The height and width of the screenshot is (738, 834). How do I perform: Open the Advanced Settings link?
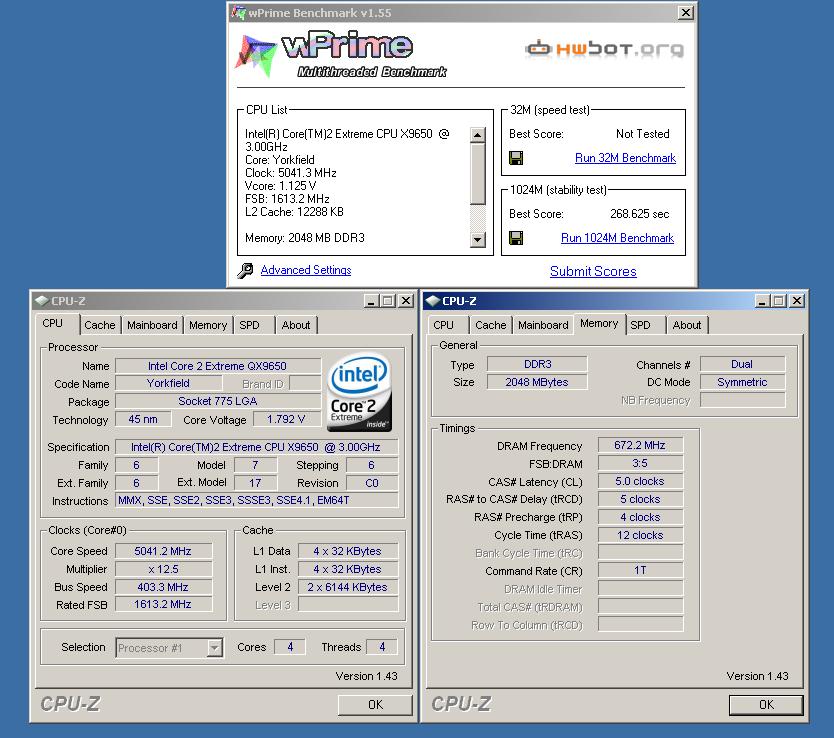tap(306, 270)
